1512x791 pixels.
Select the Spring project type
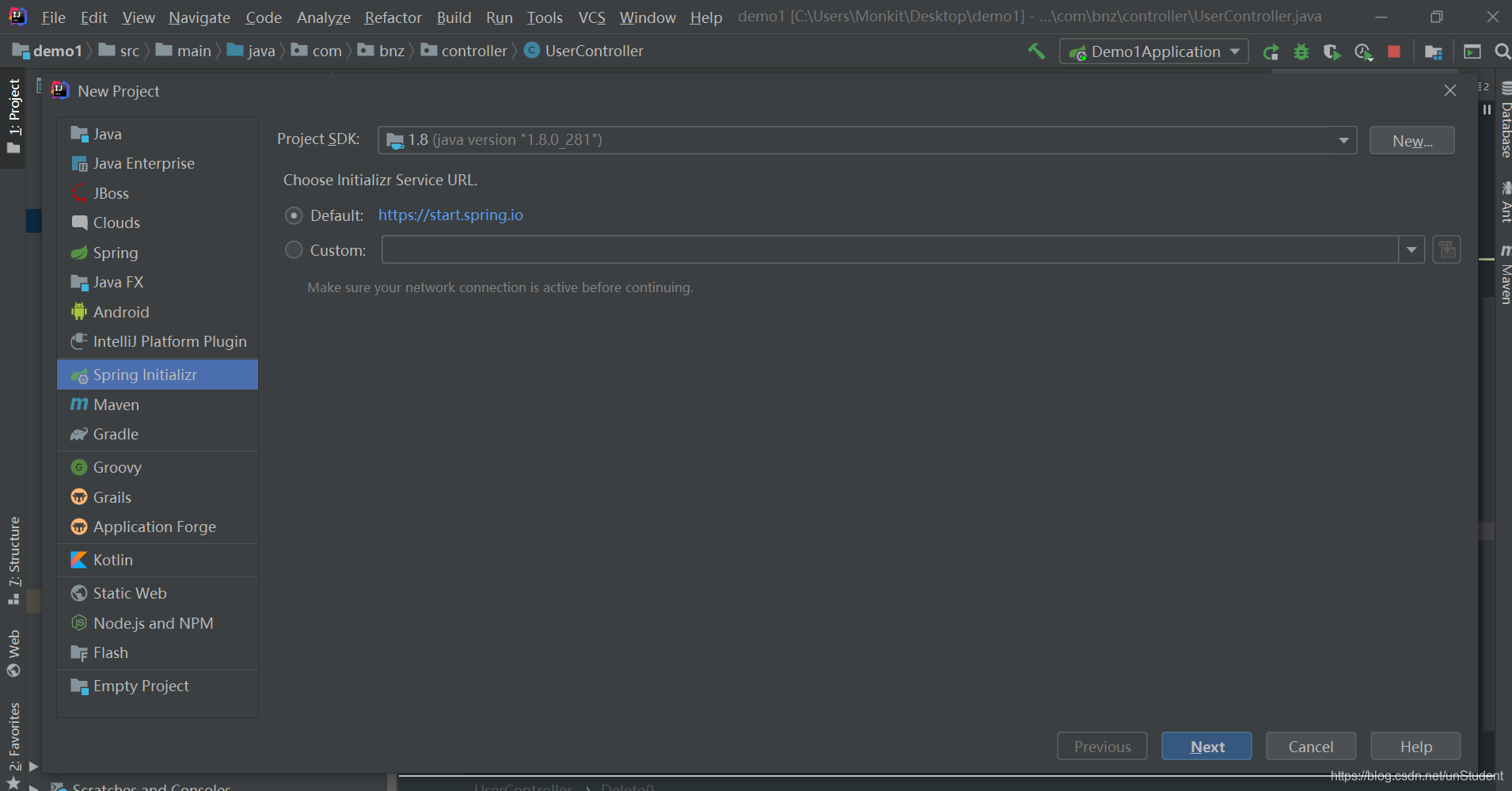tap(158, 253)
